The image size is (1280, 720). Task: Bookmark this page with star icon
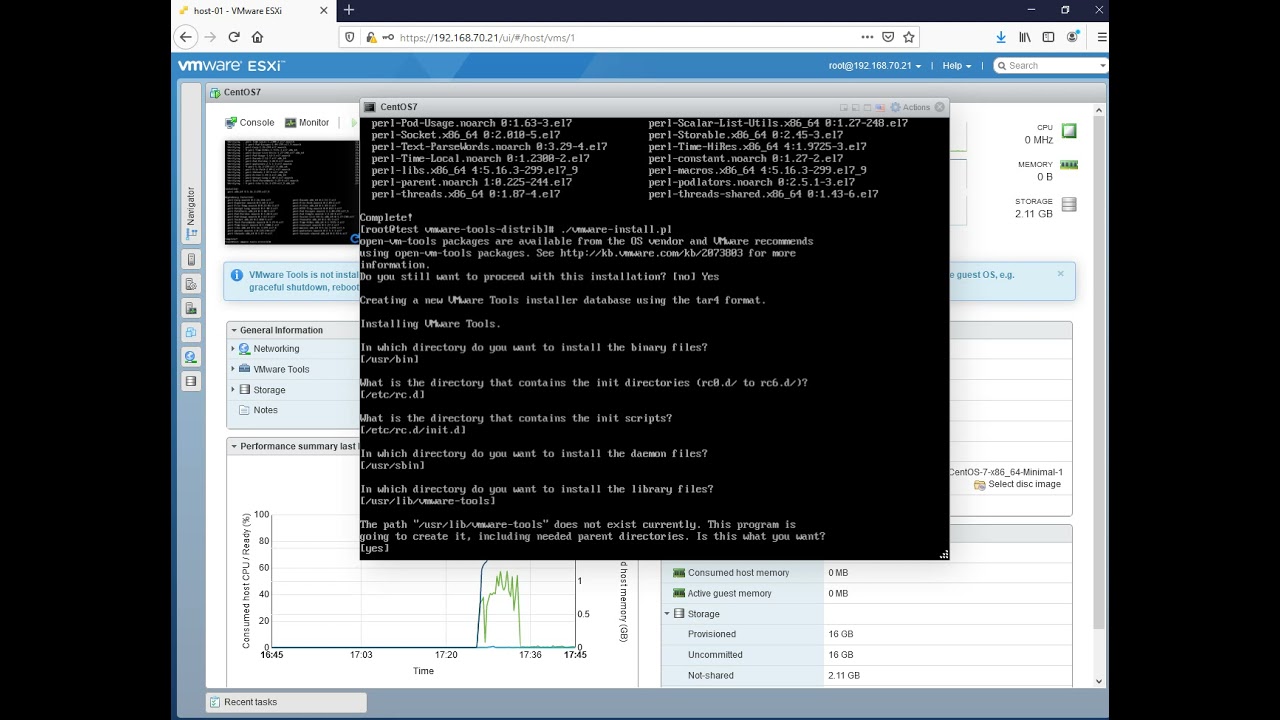tap(909, 37)
